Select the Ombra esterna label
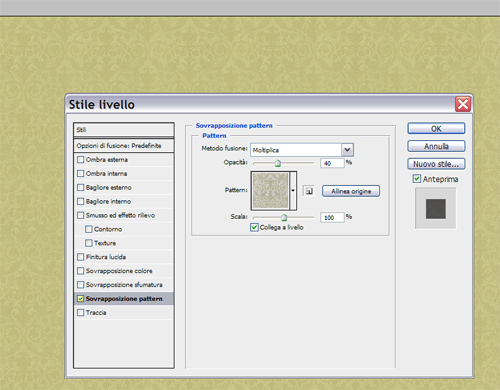This screenshot has width=500, height=390. coord(107,160)
